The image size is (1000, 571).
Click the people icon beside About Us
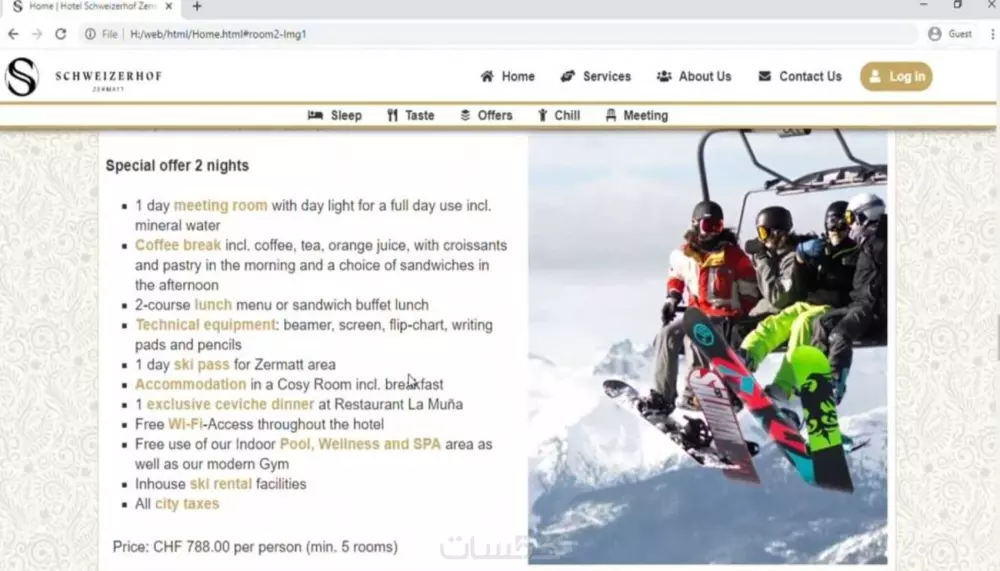point(664,77)
